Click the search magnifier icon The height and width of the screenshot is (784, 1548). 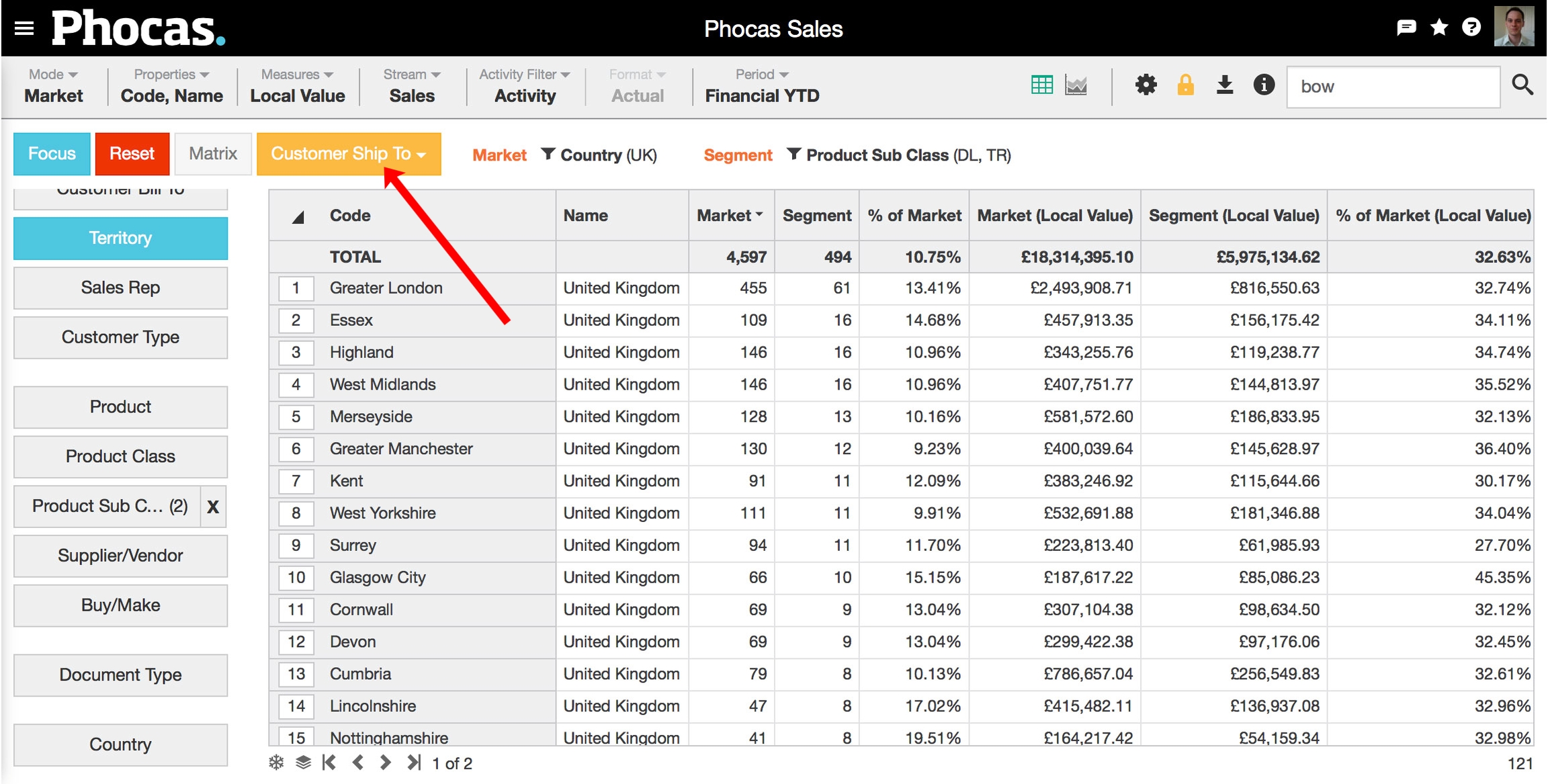coord(1522,85)
